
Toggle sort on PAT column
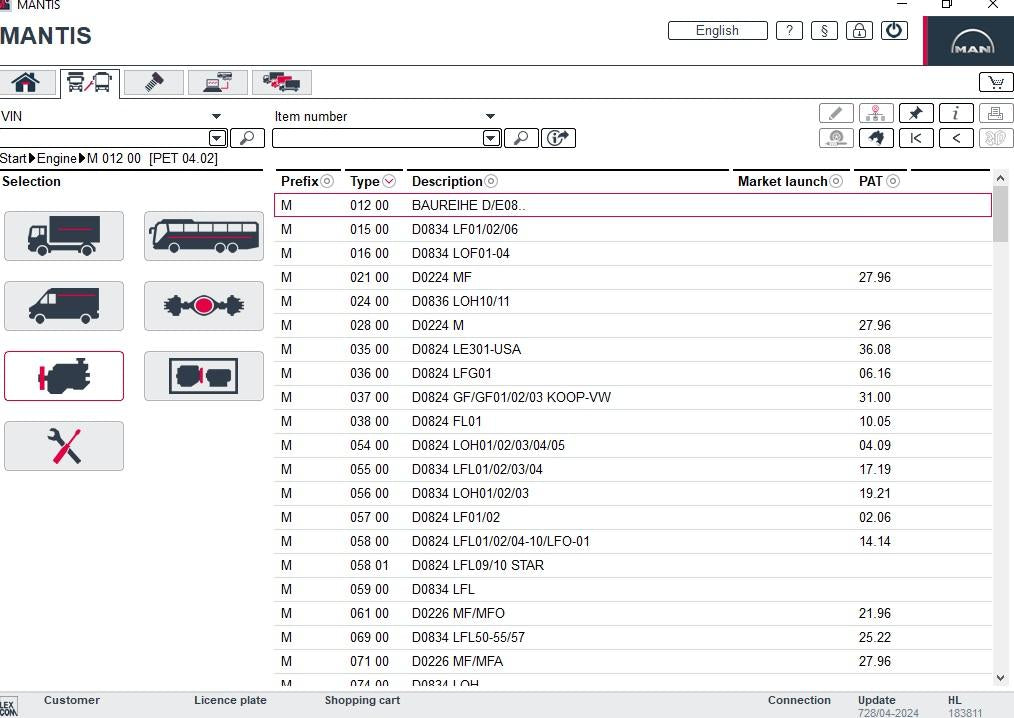(893, 181)
